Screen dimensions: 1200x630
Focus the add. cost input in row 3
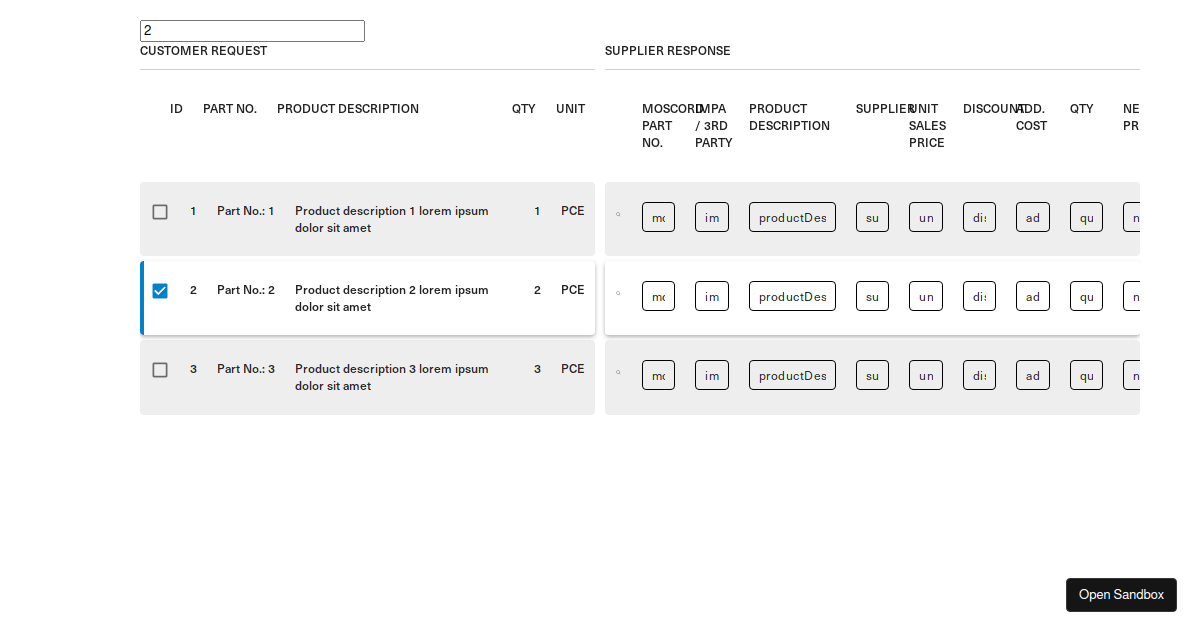point(1032,375)
